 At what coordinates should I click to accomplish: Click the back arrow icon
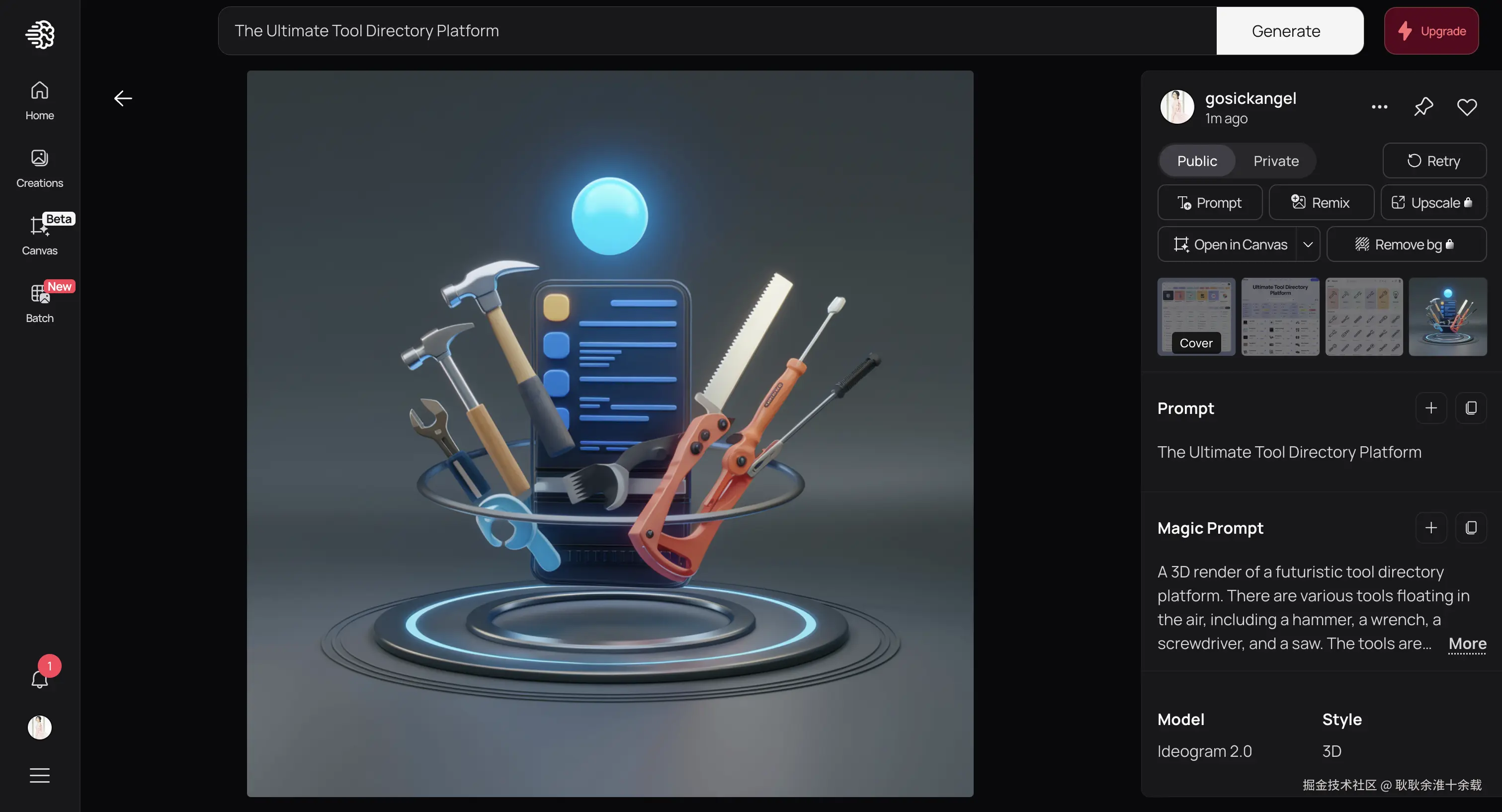(x=123, y=98)
